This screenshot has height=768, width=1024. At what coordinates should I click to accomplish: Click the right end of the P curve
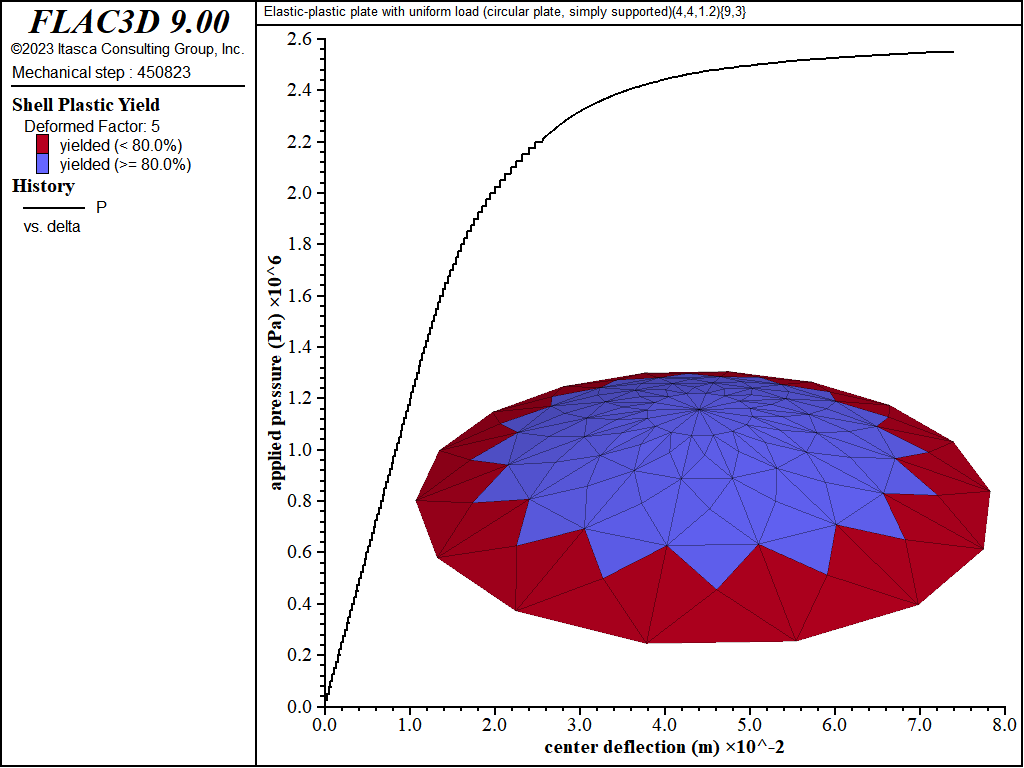(952, 52)
